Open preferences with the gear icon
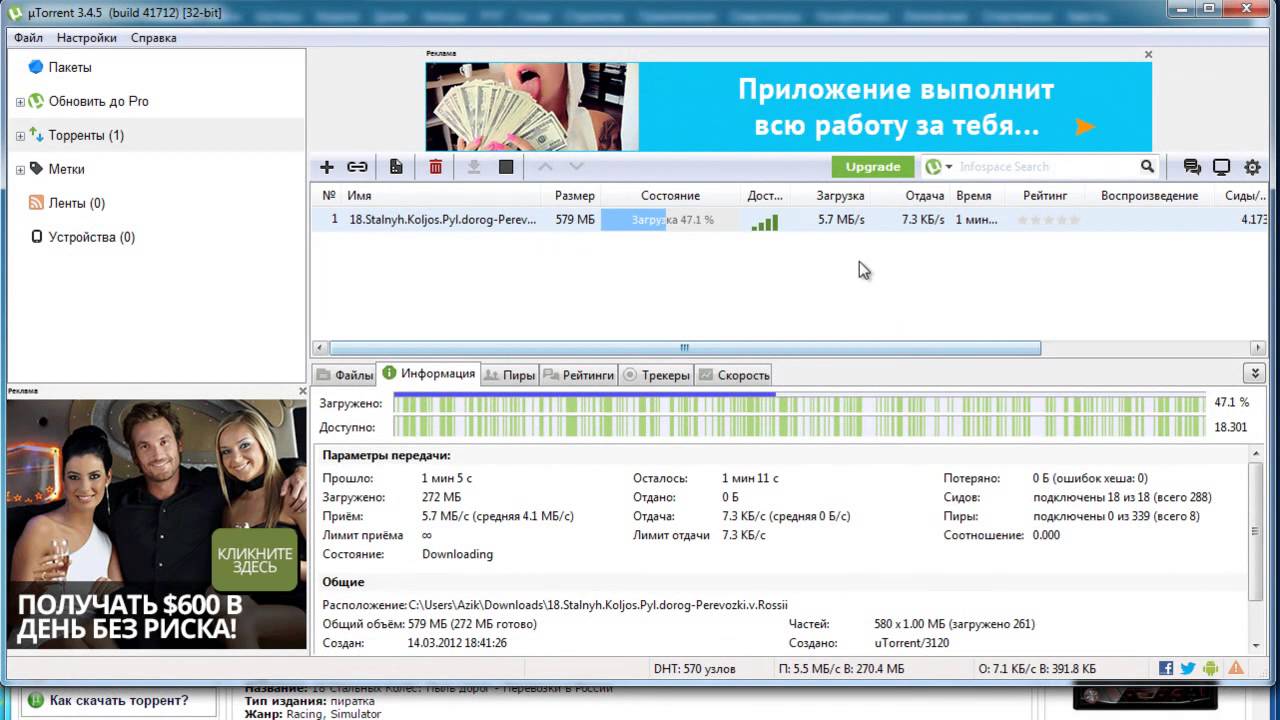Image resolution: width=1280 pixels, height=720 pixels. point(1252,167)
